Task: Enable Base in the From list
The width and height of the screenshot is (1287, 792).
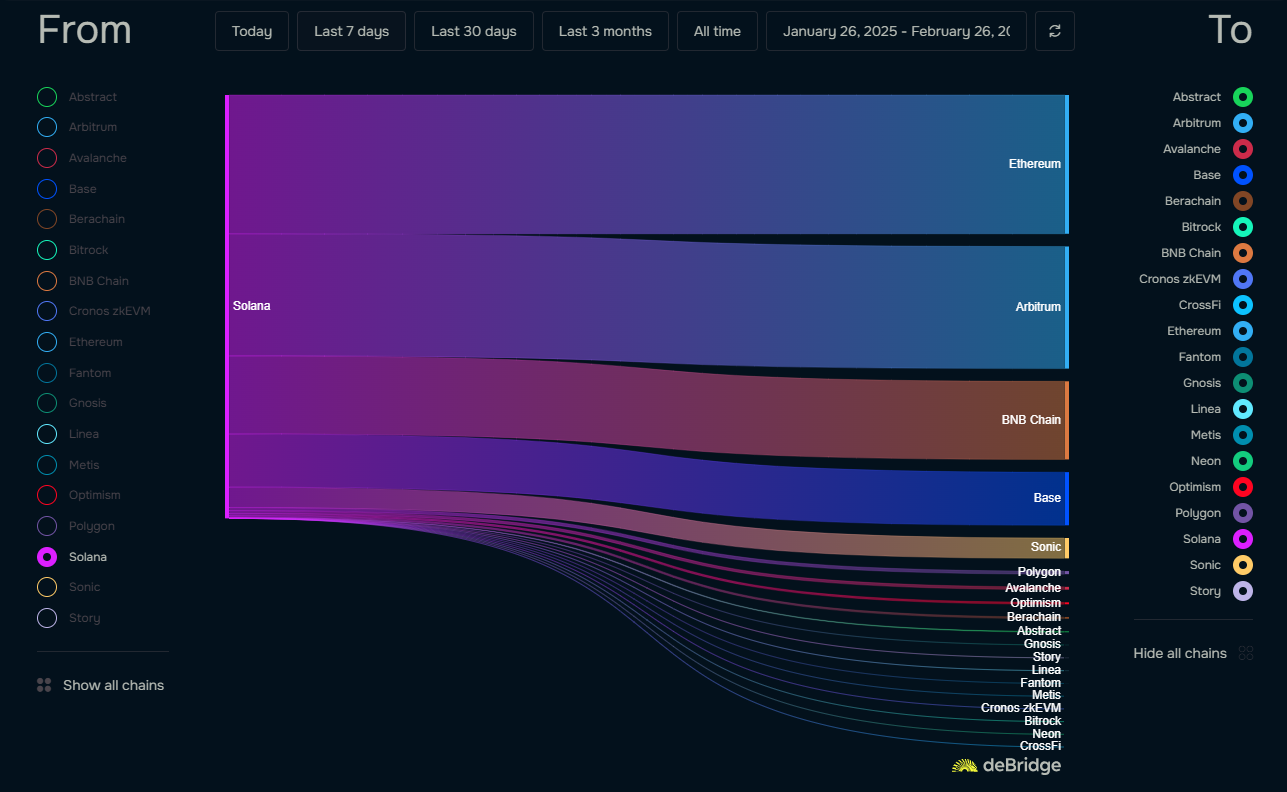Action: tap(47, 189)
